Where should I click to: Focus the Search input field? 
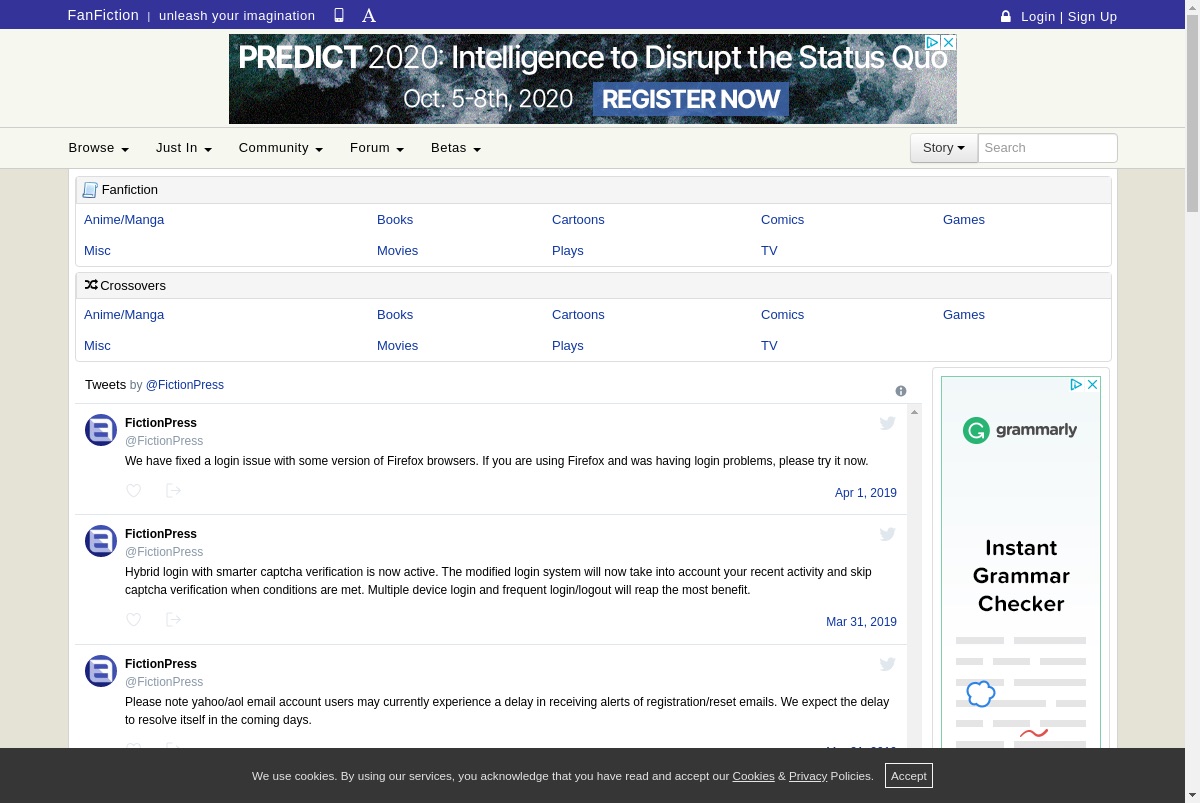click(1047, 148)
